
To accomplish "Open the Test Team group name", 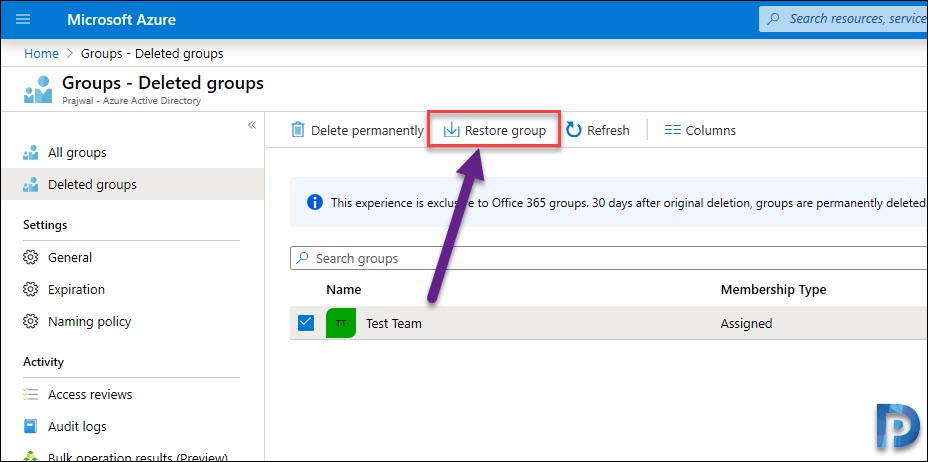I will (394, 324).
